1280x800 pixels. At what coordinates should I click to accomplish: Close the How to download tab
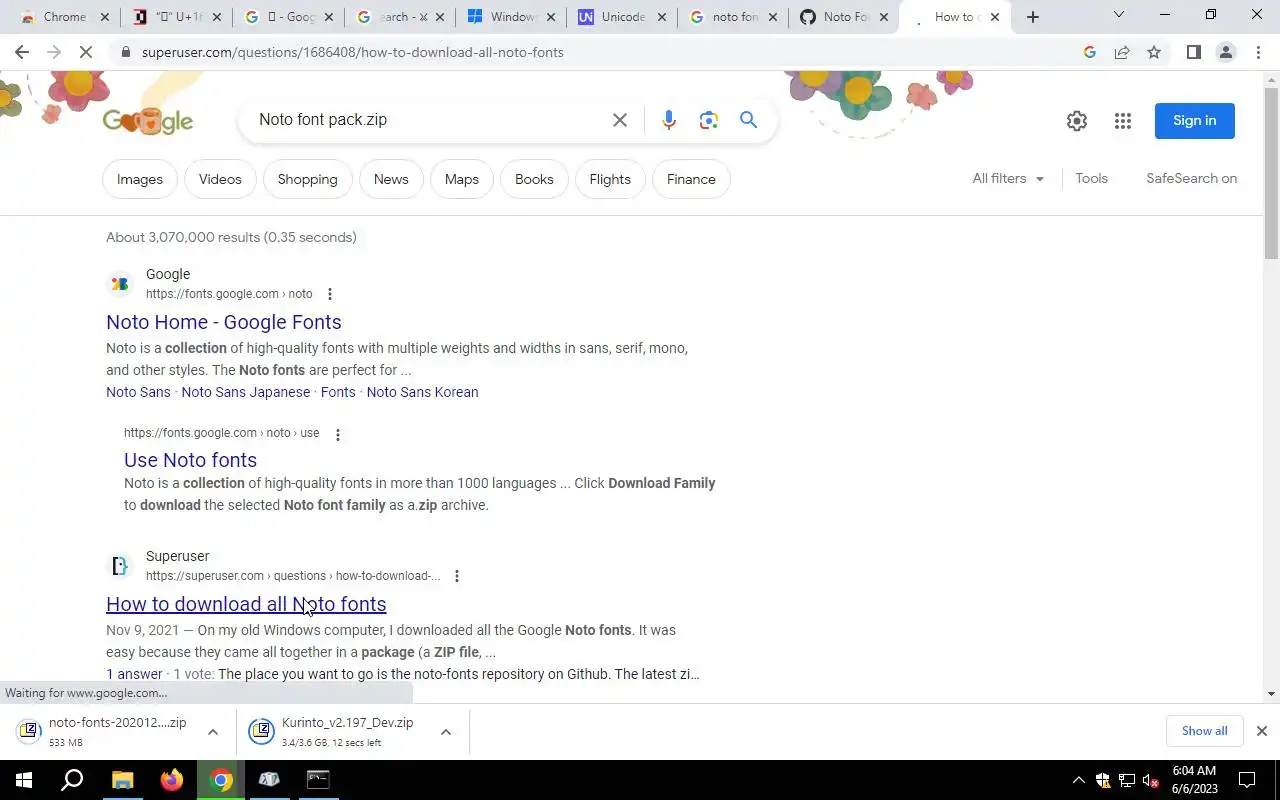click(994, 17)
